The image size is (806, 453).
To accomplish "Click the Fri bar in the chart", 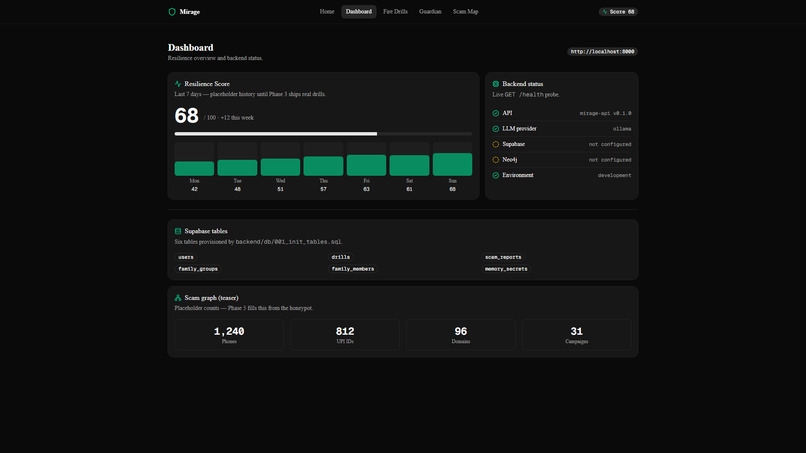I will [x=367, y=165].
